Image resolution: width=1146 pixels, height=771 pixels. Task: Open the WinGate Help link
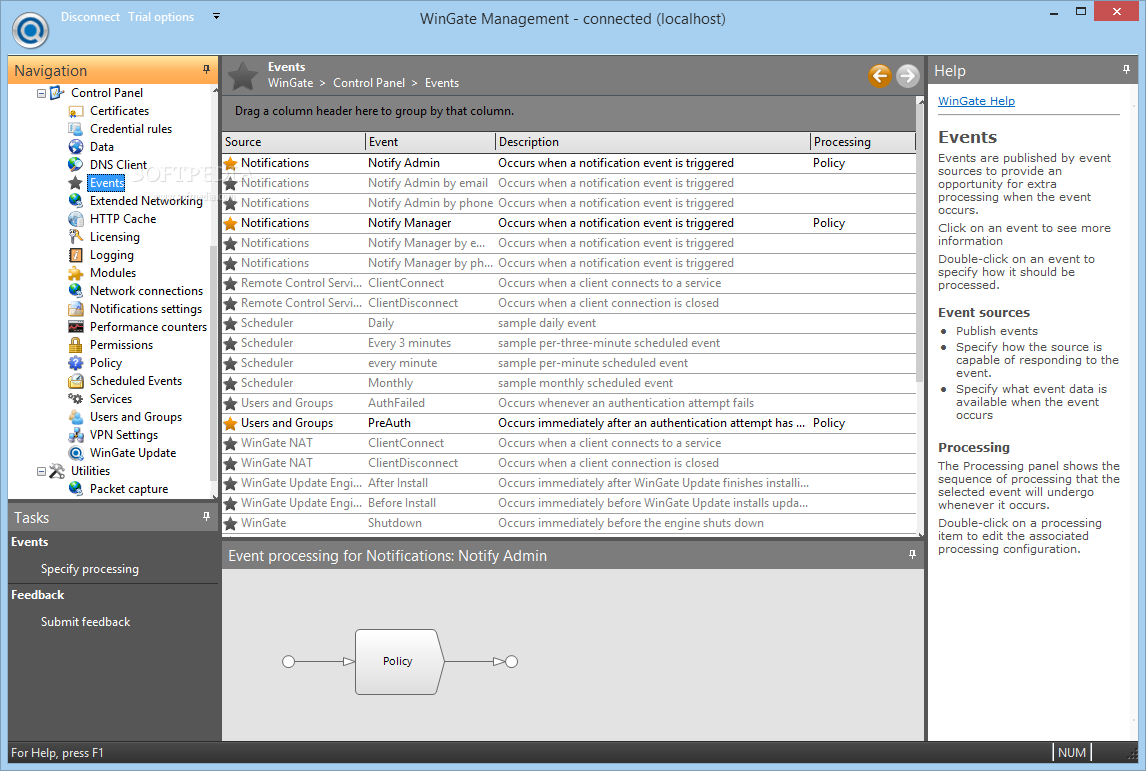[976, 101]
